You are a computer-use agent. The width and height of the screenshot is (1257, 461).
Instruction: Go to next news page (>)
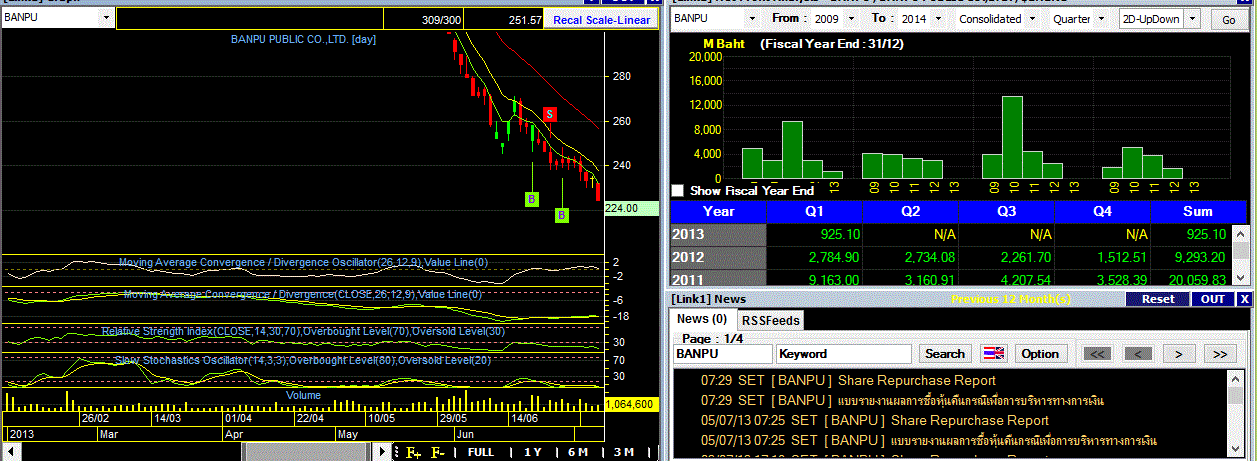pos(1180,354)
